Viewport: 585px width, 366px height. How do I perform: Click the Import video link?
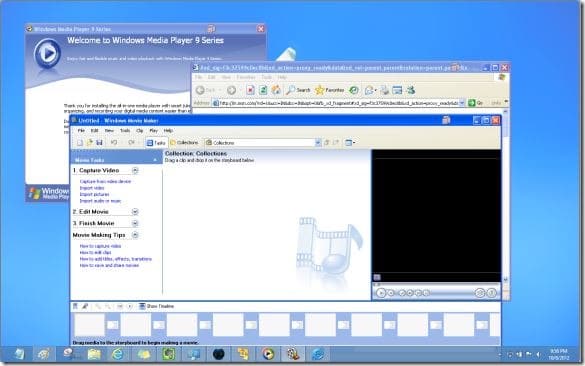click(92, 188)
